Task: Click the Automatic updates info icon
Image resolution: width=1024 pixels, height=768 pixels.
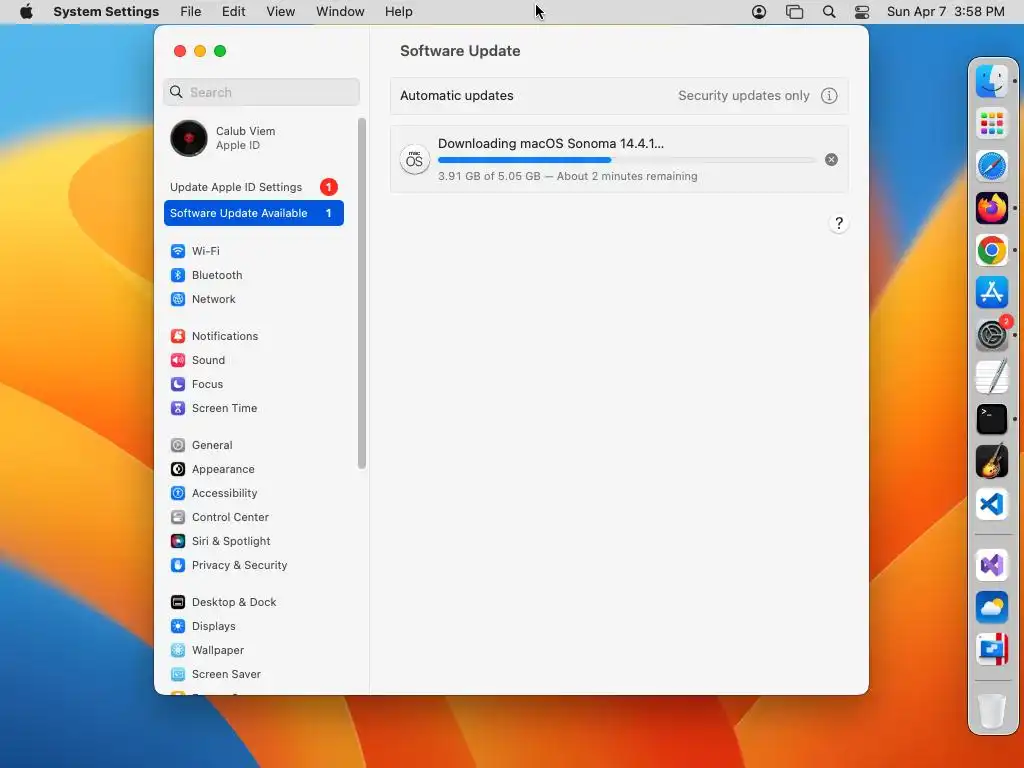Action: click(829, 96)
